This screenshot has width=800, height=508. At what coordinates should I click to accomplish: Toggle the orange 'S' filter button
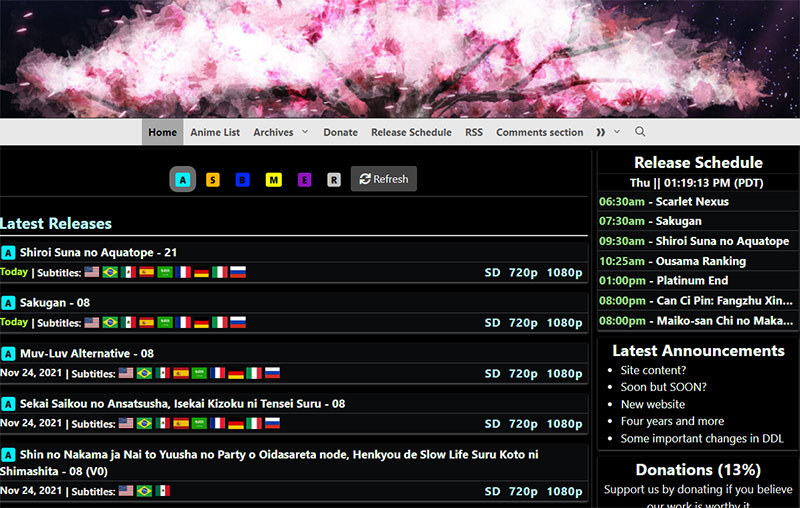213,180
